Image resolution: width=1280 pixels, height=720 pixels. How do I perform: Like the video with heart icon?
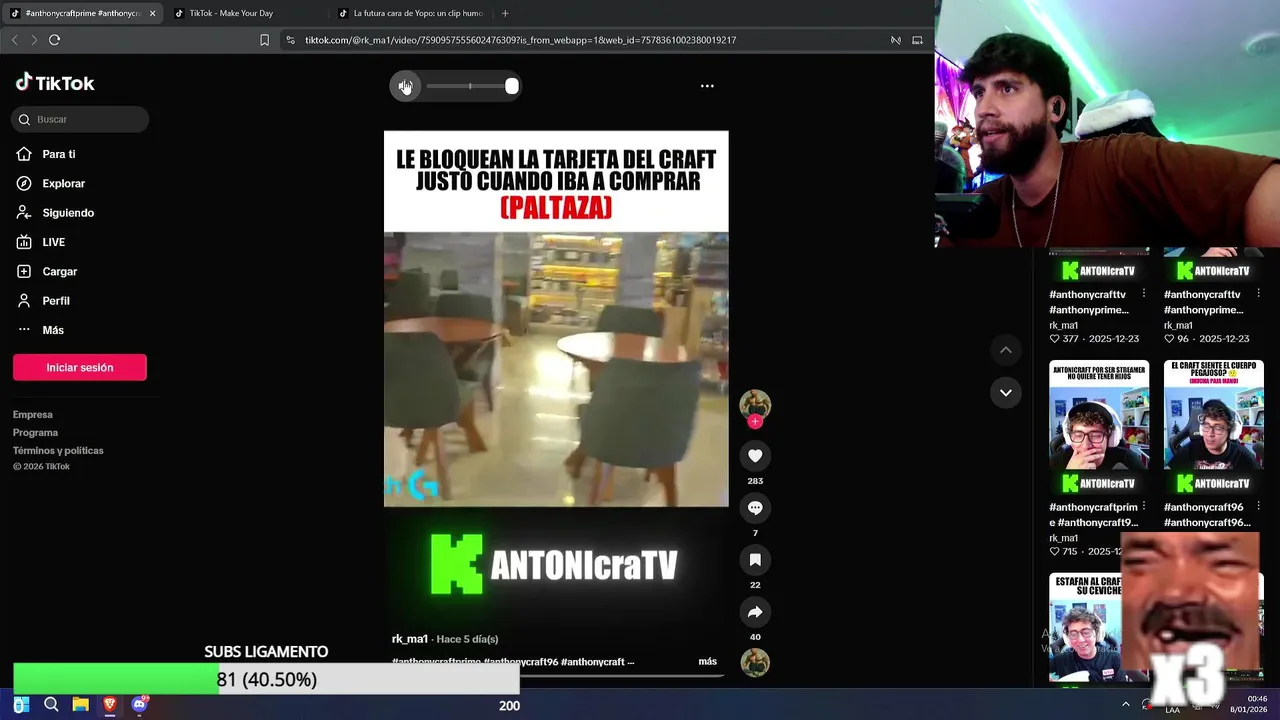[755, 456]
